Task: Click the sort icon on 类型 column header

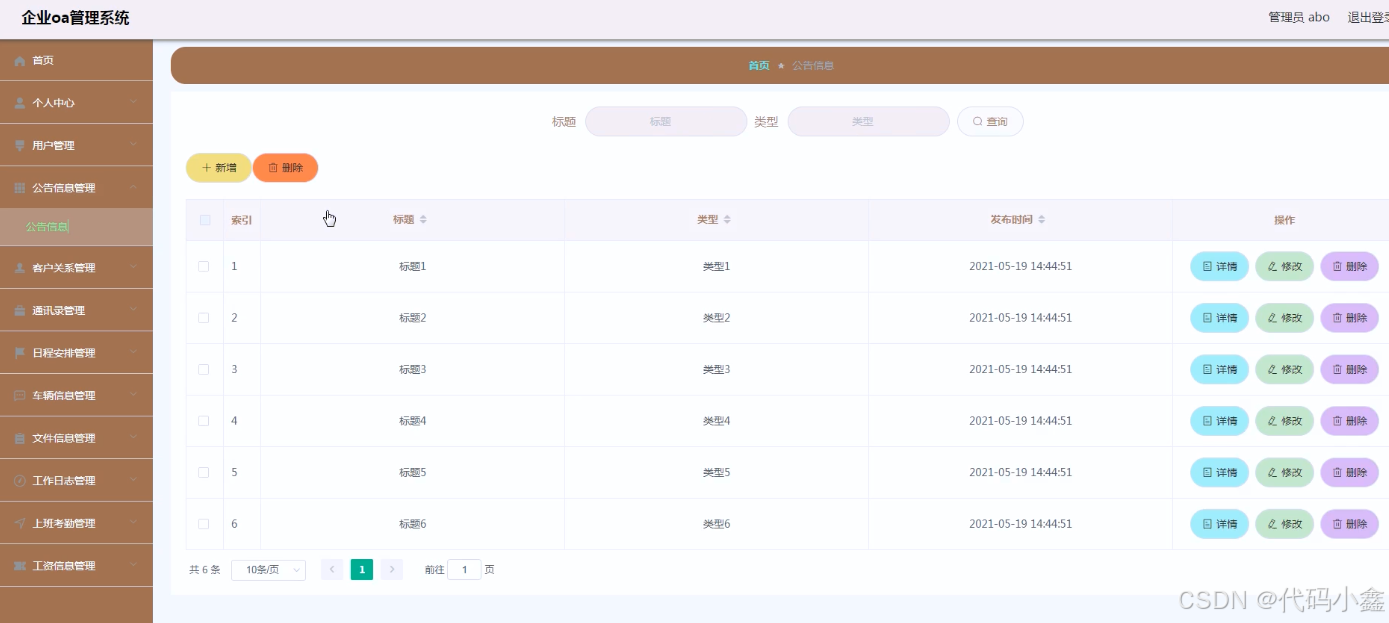Action: coord(727,219)
